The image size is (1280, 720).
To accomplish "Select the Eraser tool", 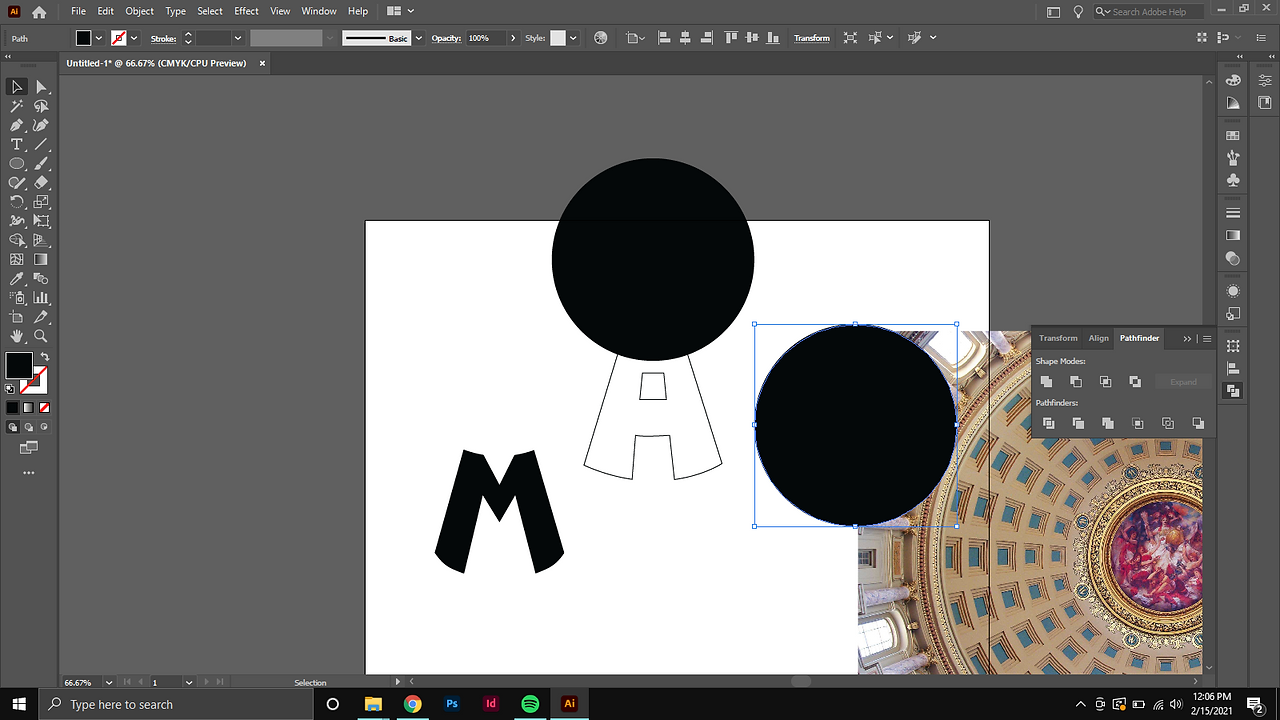I will (41, 183).
